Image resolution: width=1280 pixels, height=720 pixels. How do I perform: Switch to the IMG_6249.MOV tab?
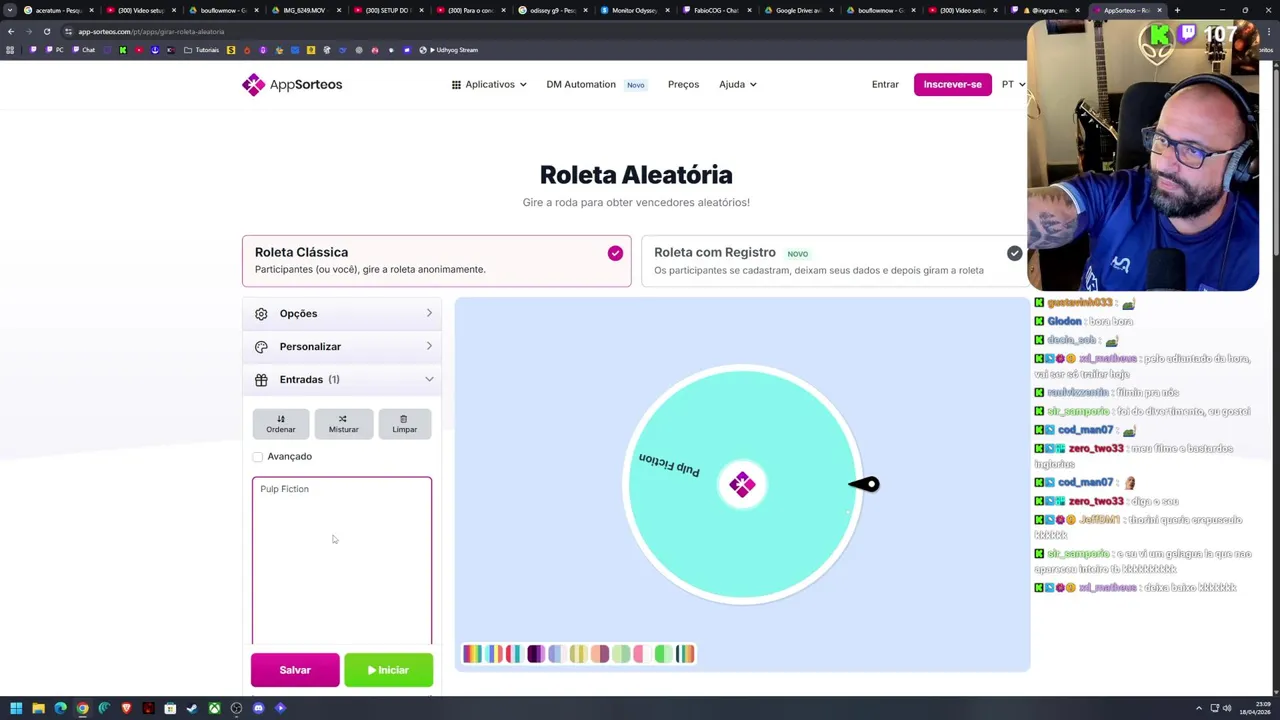coord(305,10)
